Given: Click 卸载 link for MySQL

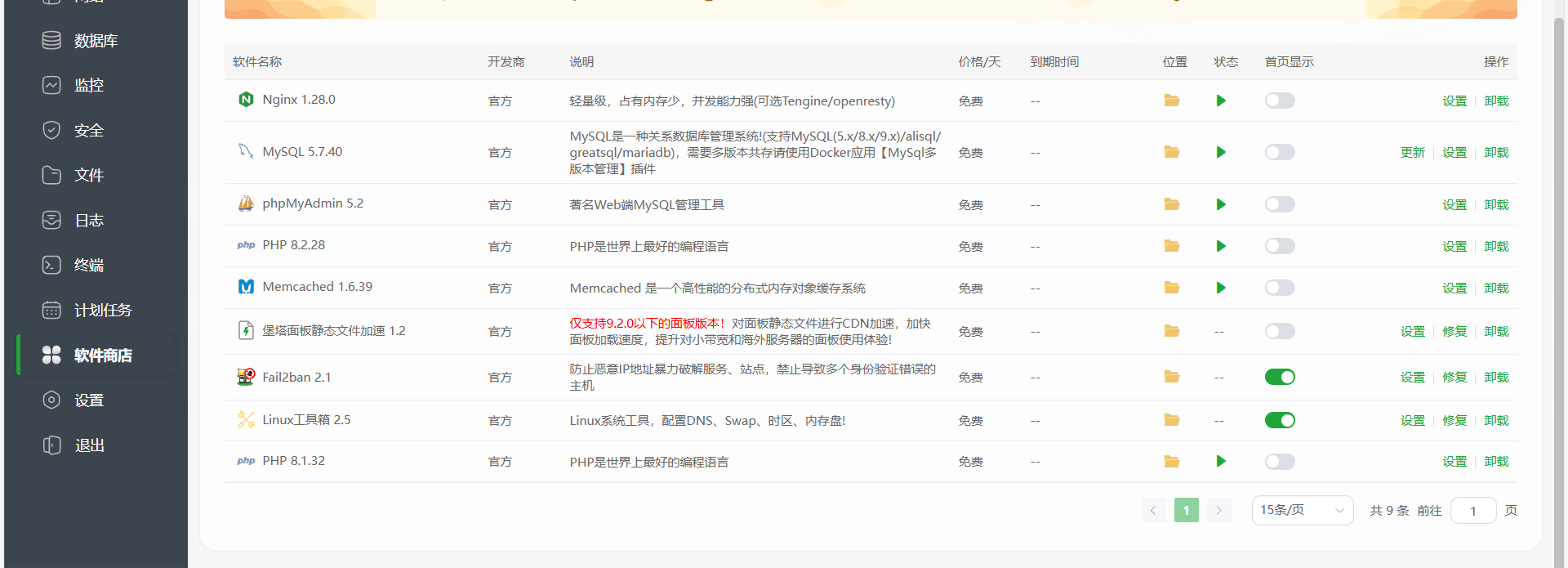Looking at the screenshot, I should click(1496, 152).
